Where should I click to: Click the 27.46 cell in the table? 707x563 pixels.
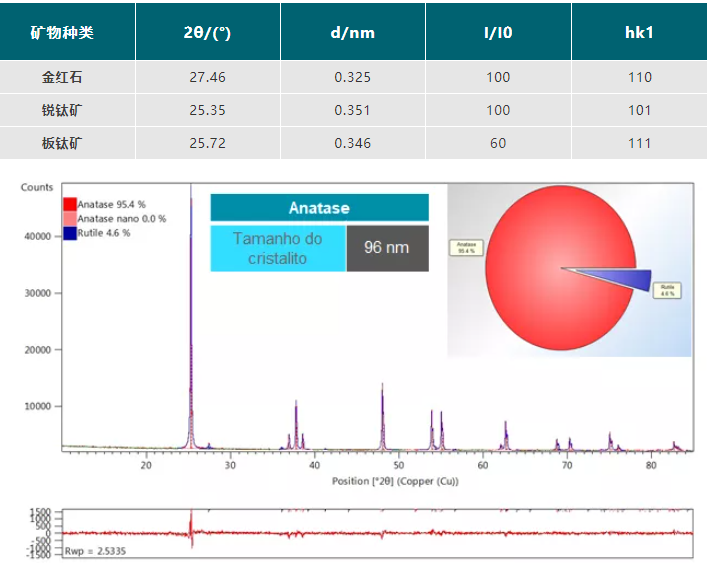208,77
